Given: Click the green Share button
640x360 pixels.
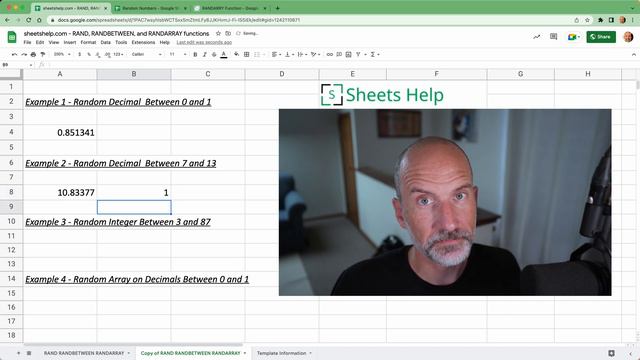Looking at the screenshot, I should 601,37.
